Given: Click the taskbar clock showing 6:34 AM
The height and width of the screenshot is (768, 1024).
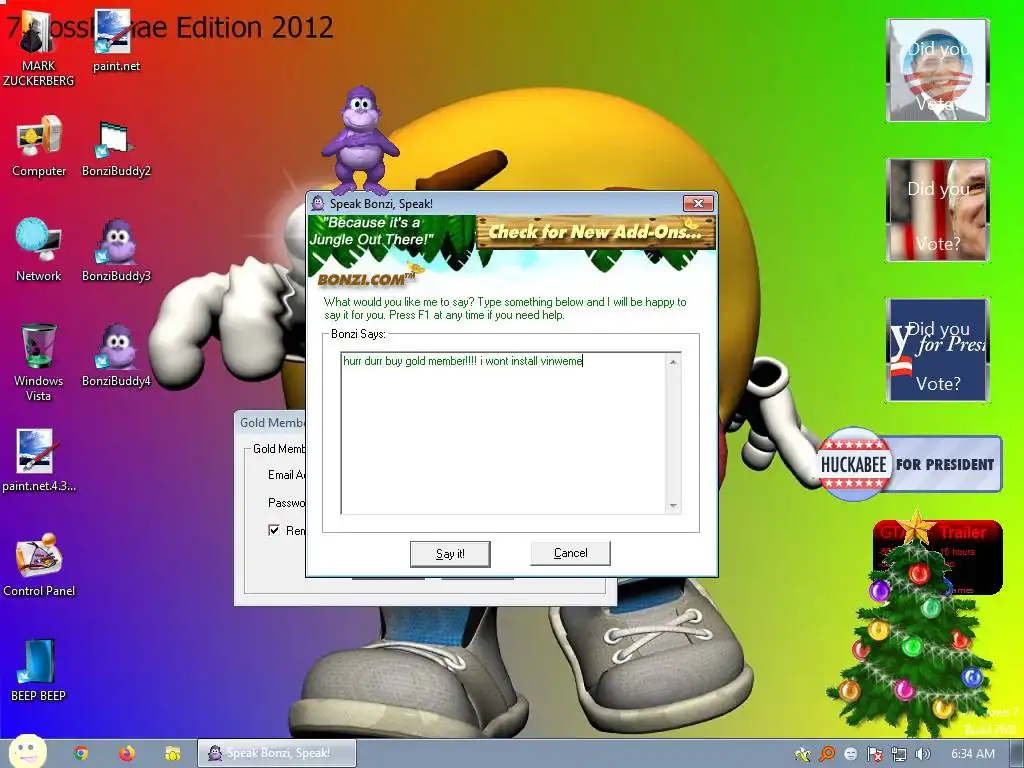Looking at the screenshot, I should click(x=972, y=754).
